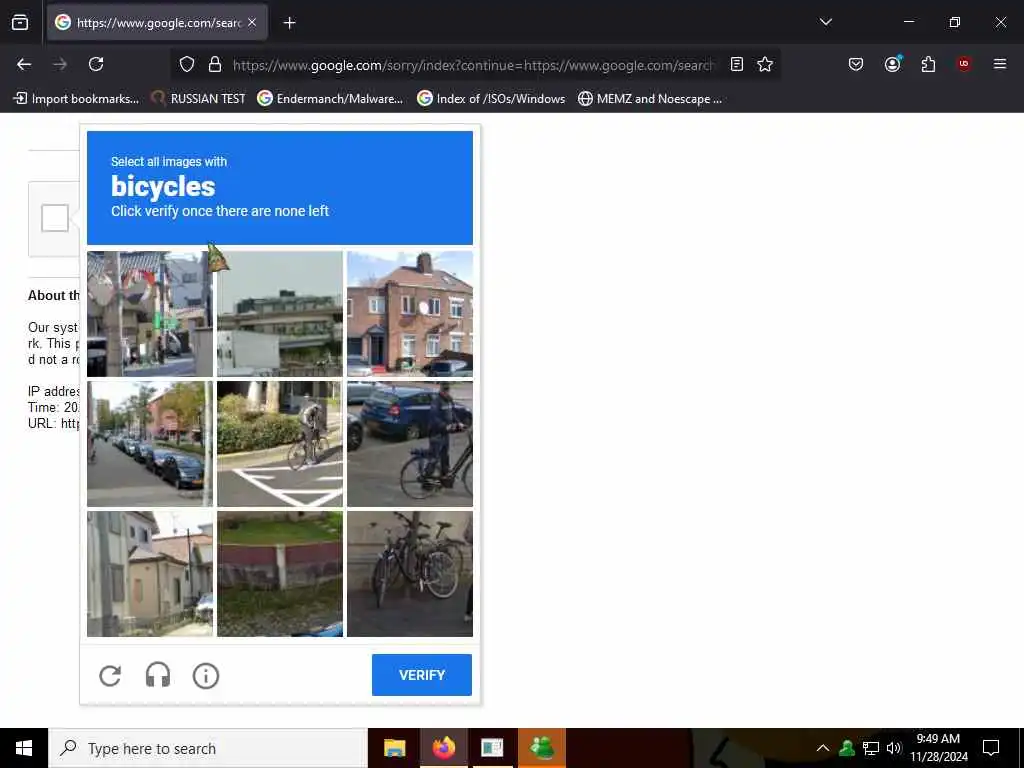
Task: Click the browser forward arrow
Action: coord(60,64)
